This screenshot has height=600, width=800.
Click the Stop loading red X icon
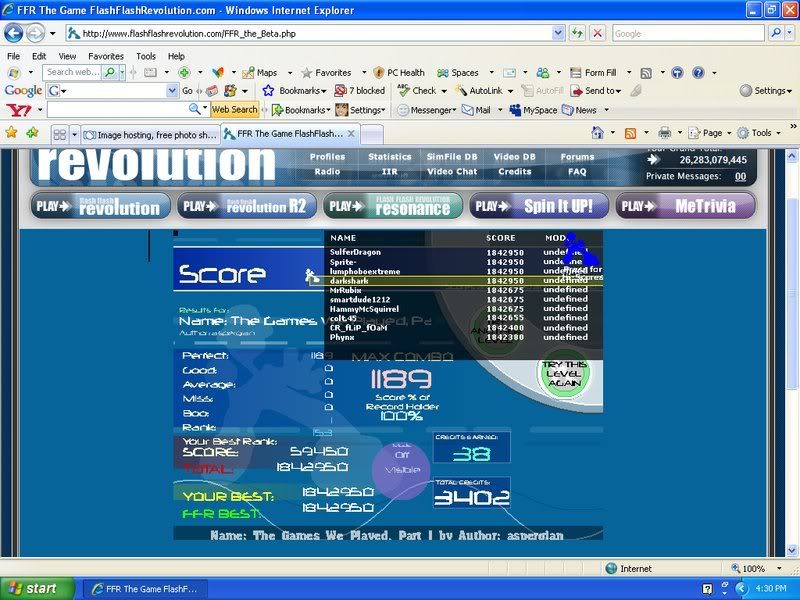[x=597, y=33]
